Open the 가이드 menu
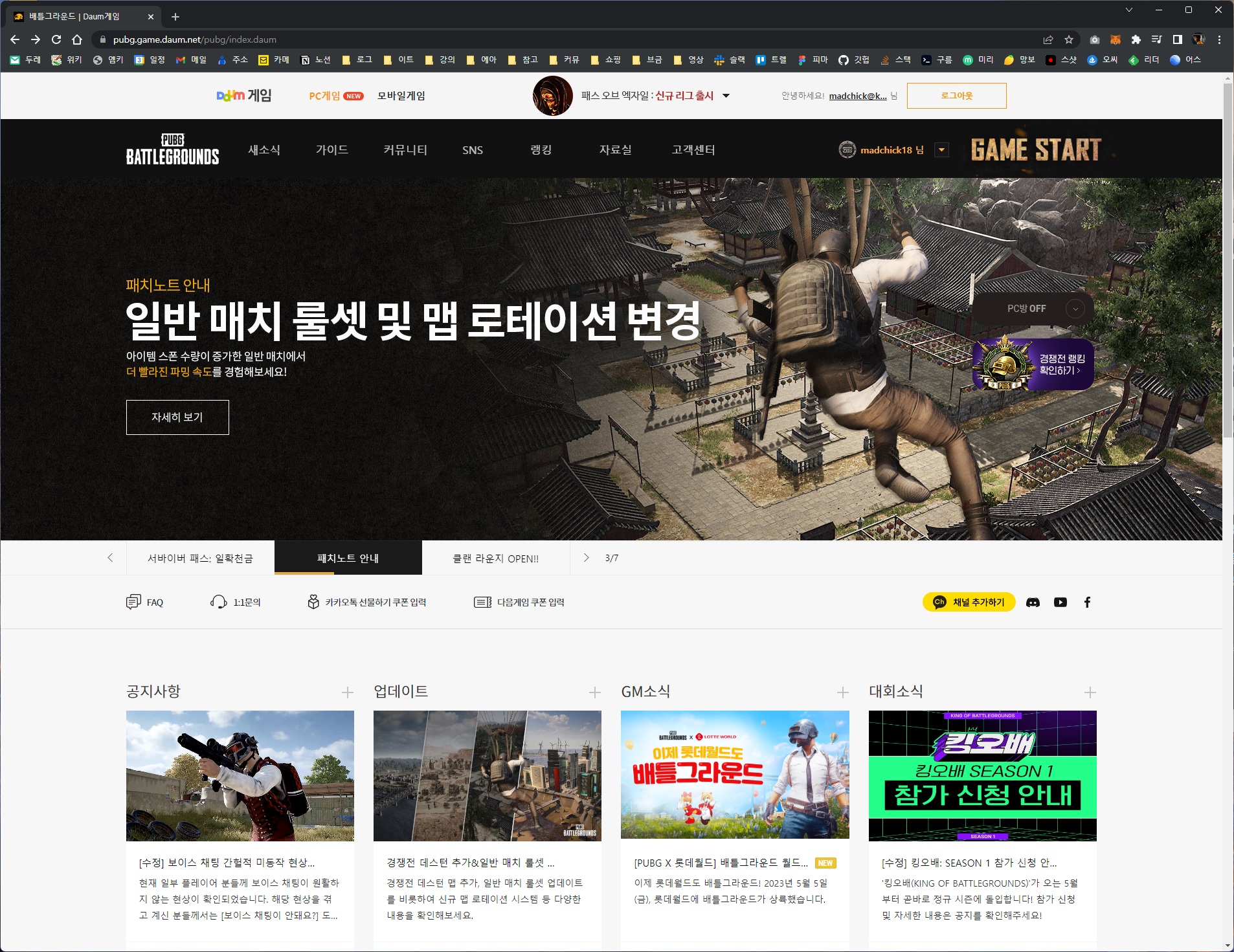 point(332,149)
